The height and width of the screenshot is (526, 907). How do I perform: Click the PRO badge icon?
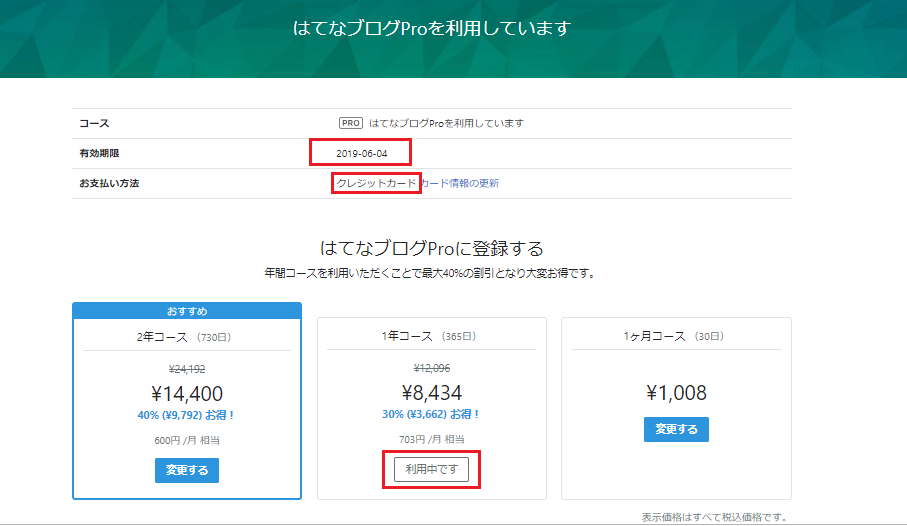[351, 123]
